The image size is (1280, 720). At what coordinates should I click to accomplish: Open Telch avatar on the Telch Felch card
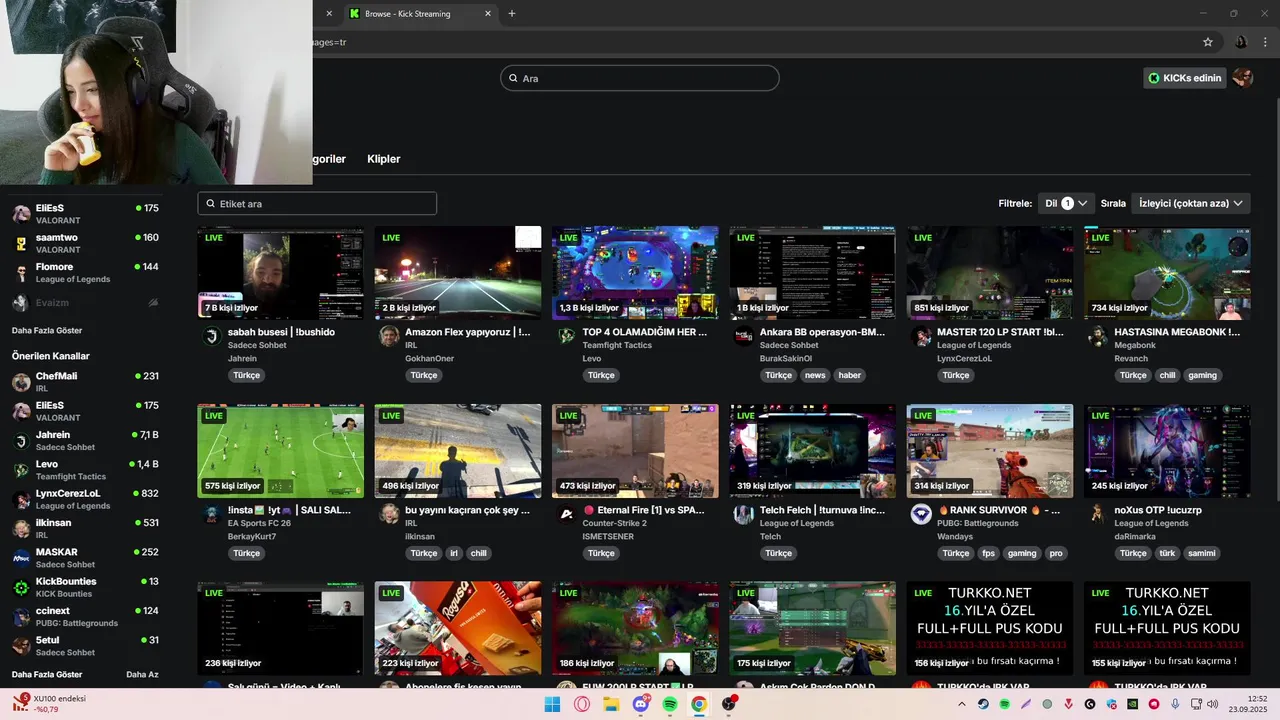tap(743, 515)
